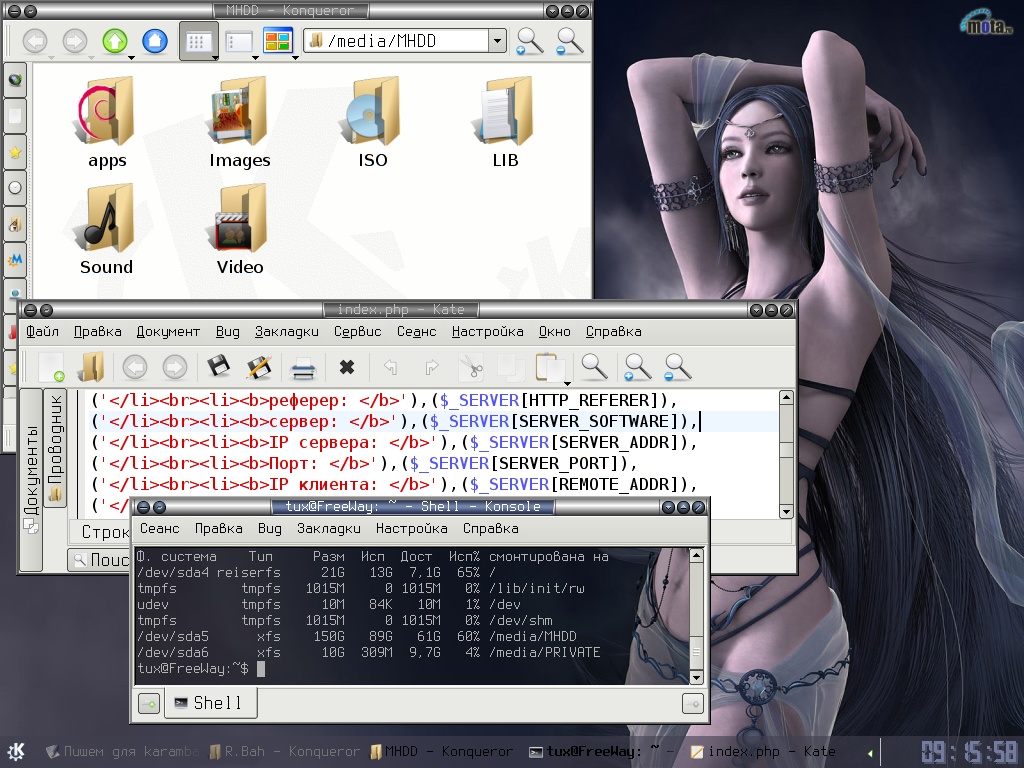Open the Закладки menu in Konsole
Viewport: 1024px width, 768px height.
(328, 528)
